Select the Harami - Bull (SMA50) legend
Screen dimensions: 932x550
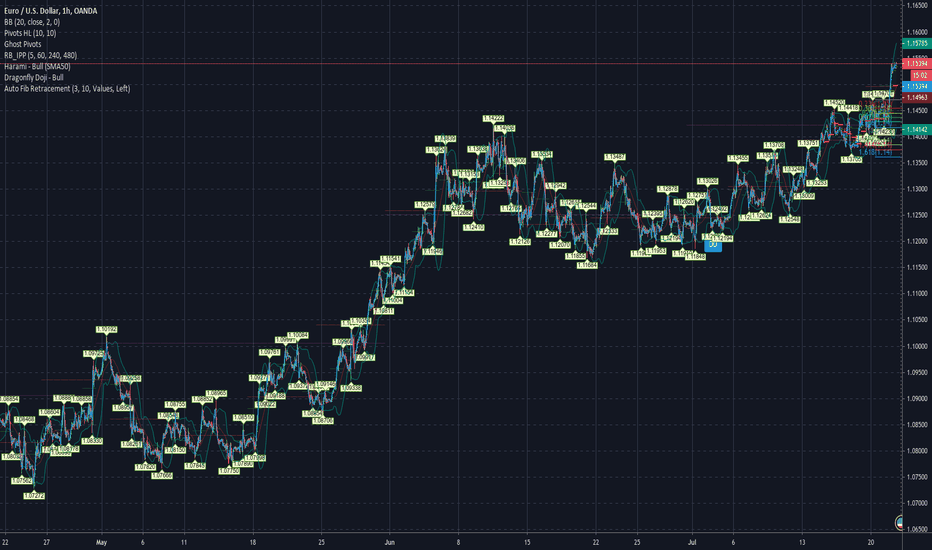coord(37,66)
